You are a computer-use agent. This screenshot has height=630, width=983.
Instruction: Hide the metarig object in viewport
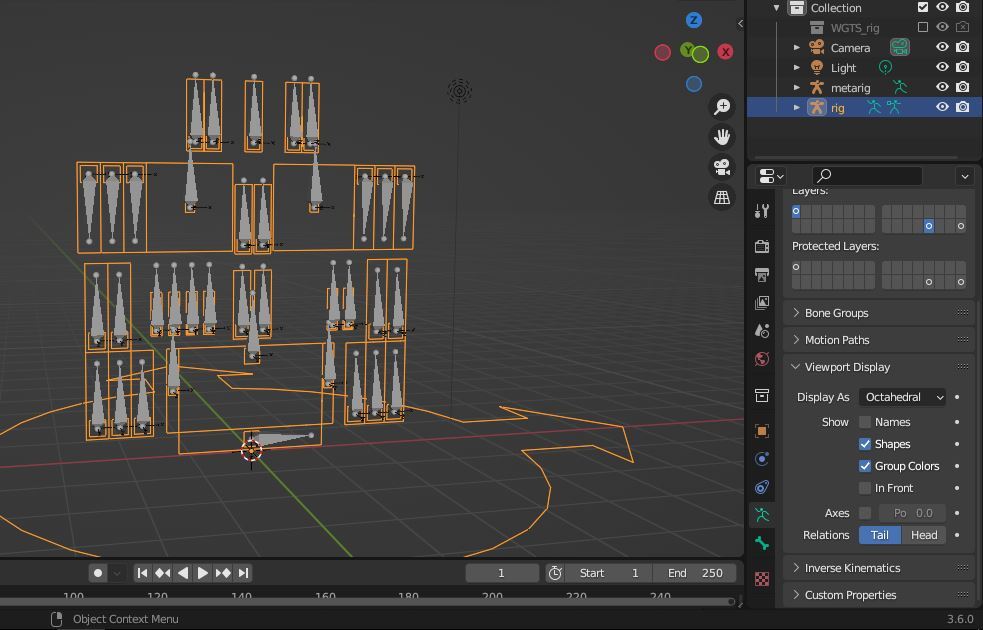coord(942,88)
